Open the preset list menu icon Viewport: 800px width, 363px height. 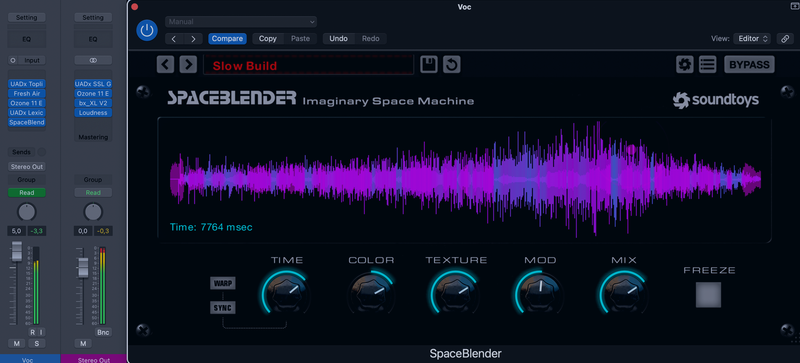pos(708,65)
